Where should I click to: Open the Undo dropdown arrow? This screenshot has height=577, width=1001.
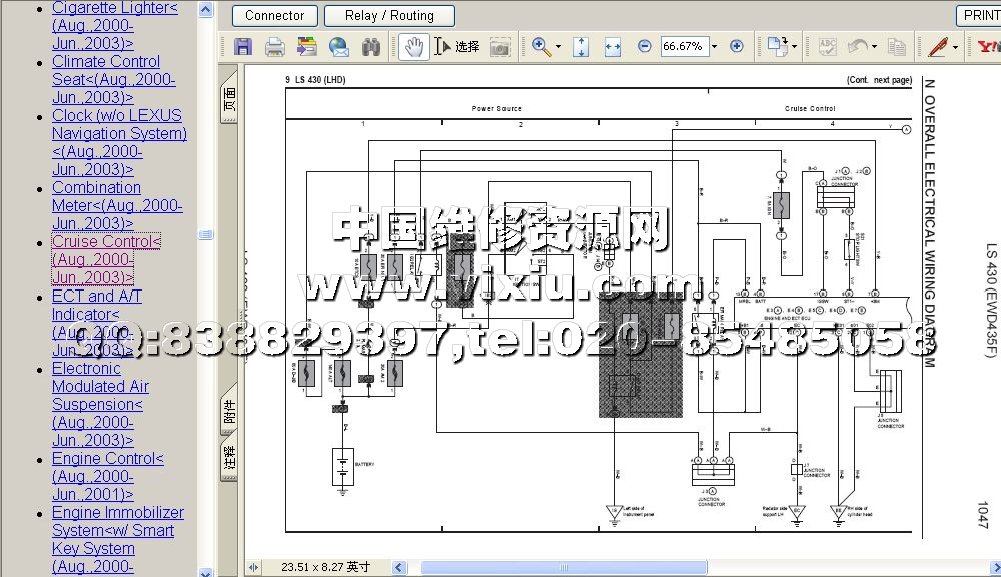coord(874,47)
